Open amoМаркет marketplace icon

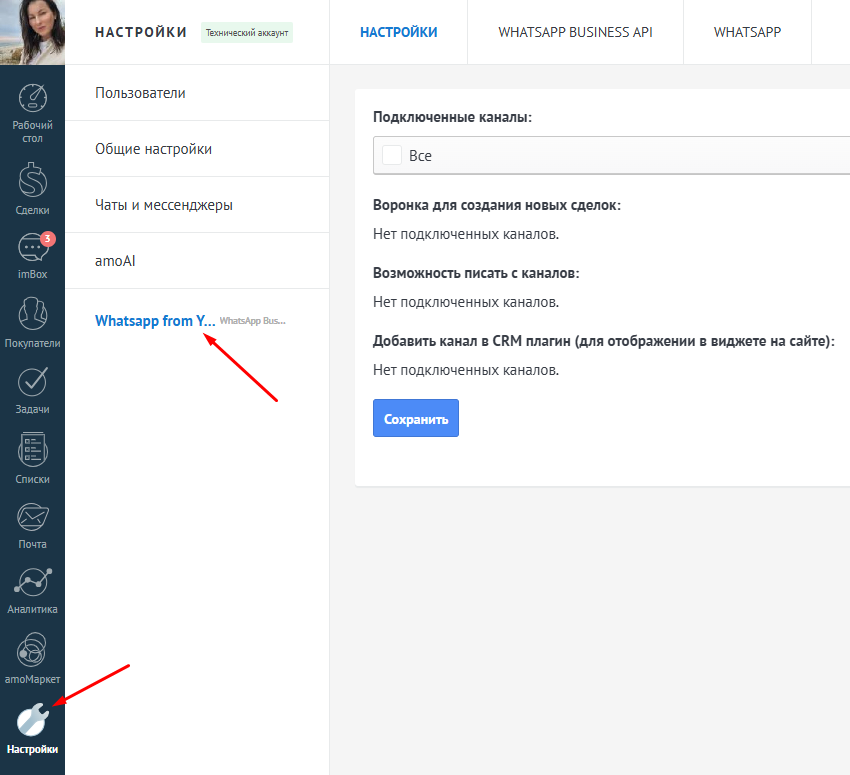coord(32,650)
